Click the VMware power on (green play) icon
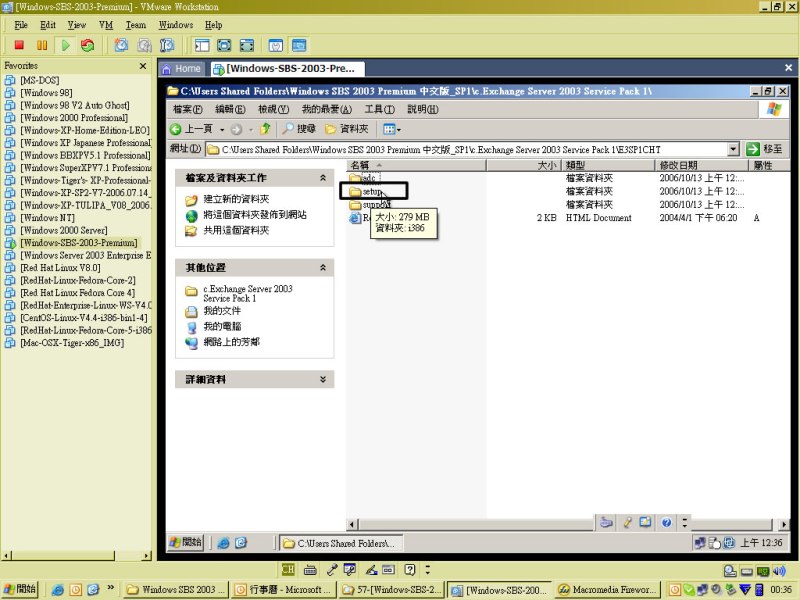This screenshot has width=800, height=600. [65, 45]
